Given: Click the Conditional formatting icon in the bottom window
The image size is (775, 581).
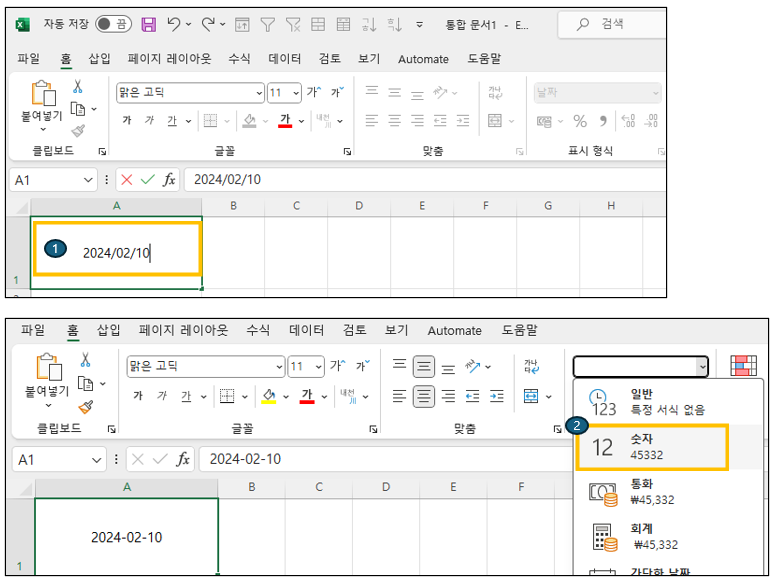Looking at the screenshot, I should [x=743, y=366].
